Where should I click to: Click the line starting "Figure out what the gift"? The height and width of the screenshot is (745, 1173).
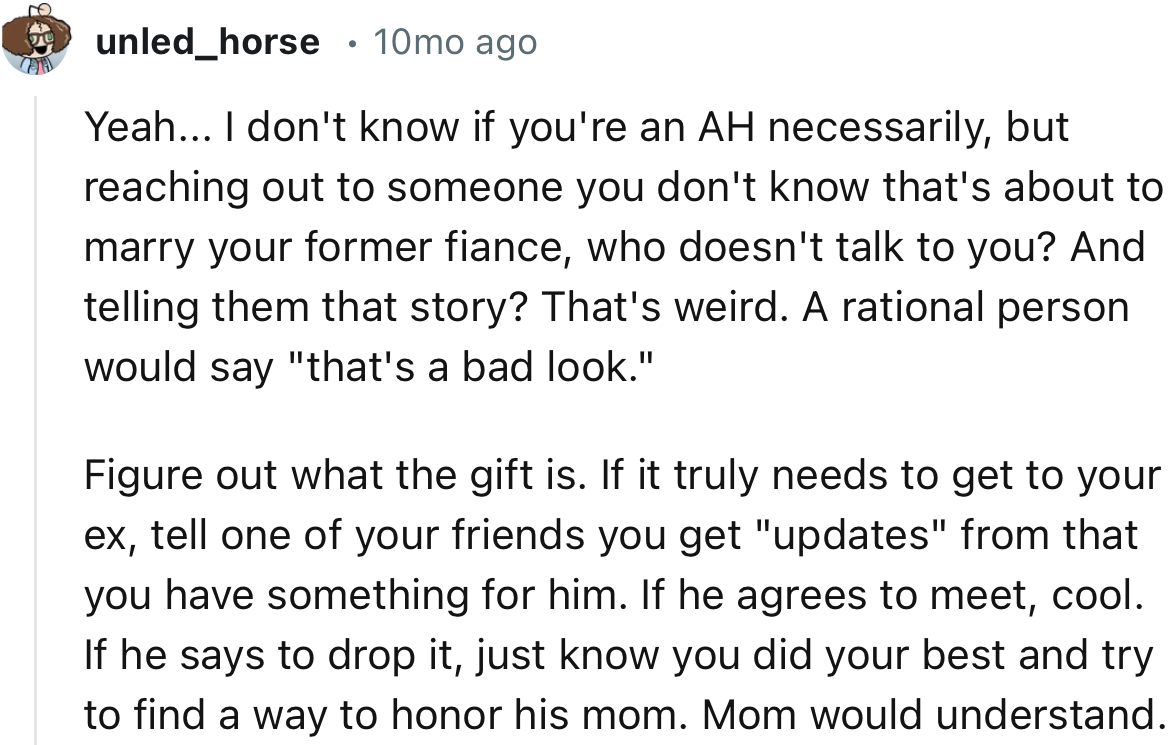622,476
